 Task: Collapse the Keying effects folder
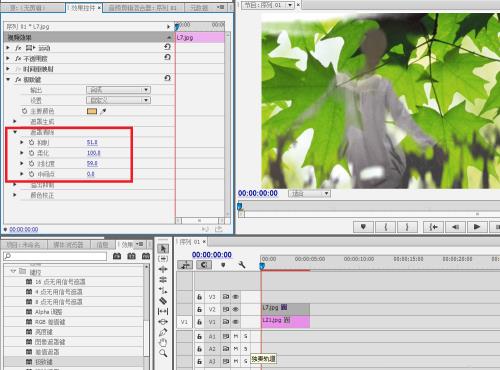(13, 271)
